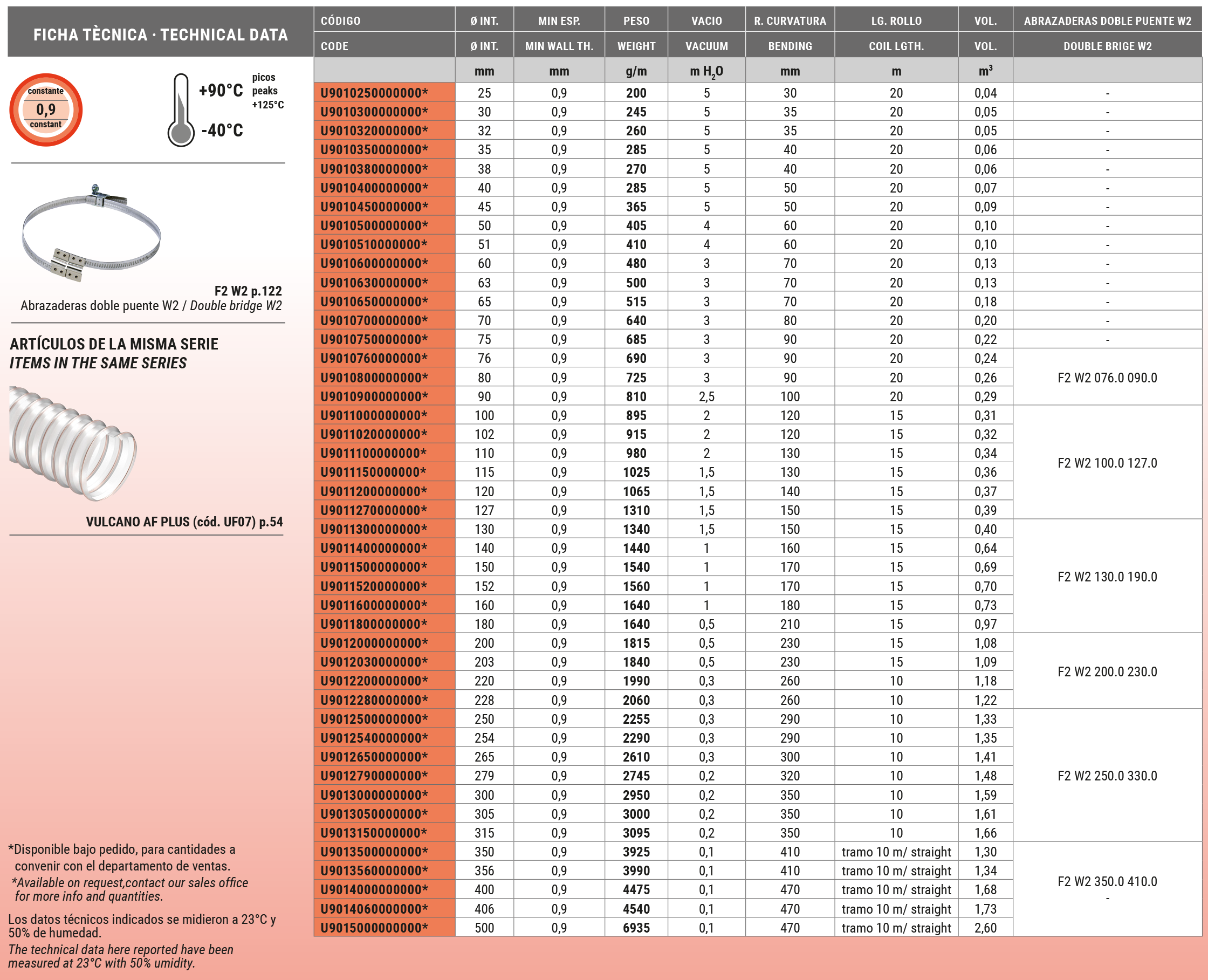
Task: Click the red 0,9 constant wall thickness badge
Action: click(46, 109)
